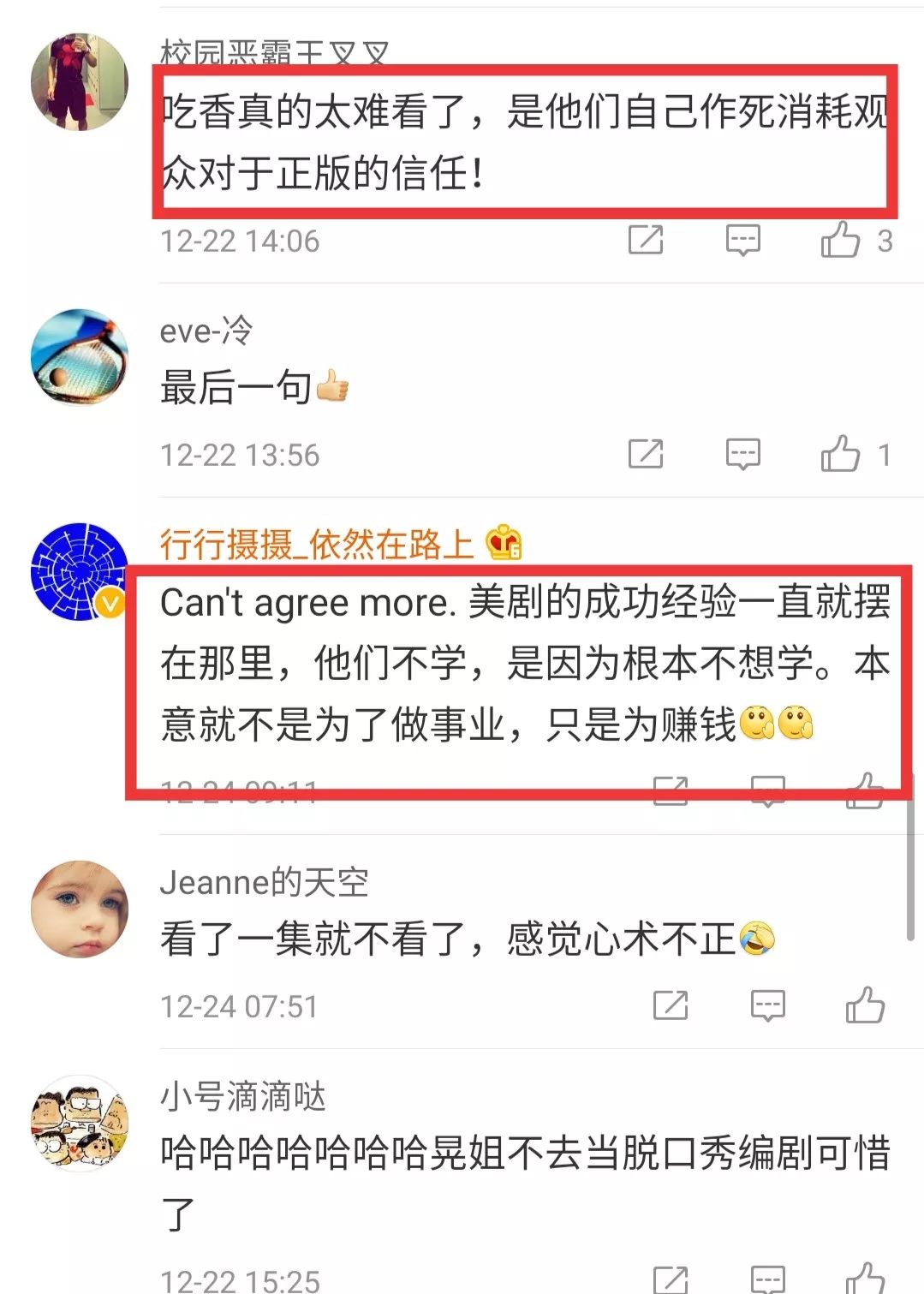Open Jeanne的天空 username link
This screenshot has width=924, height=1294.
click(x=264, y=882)
